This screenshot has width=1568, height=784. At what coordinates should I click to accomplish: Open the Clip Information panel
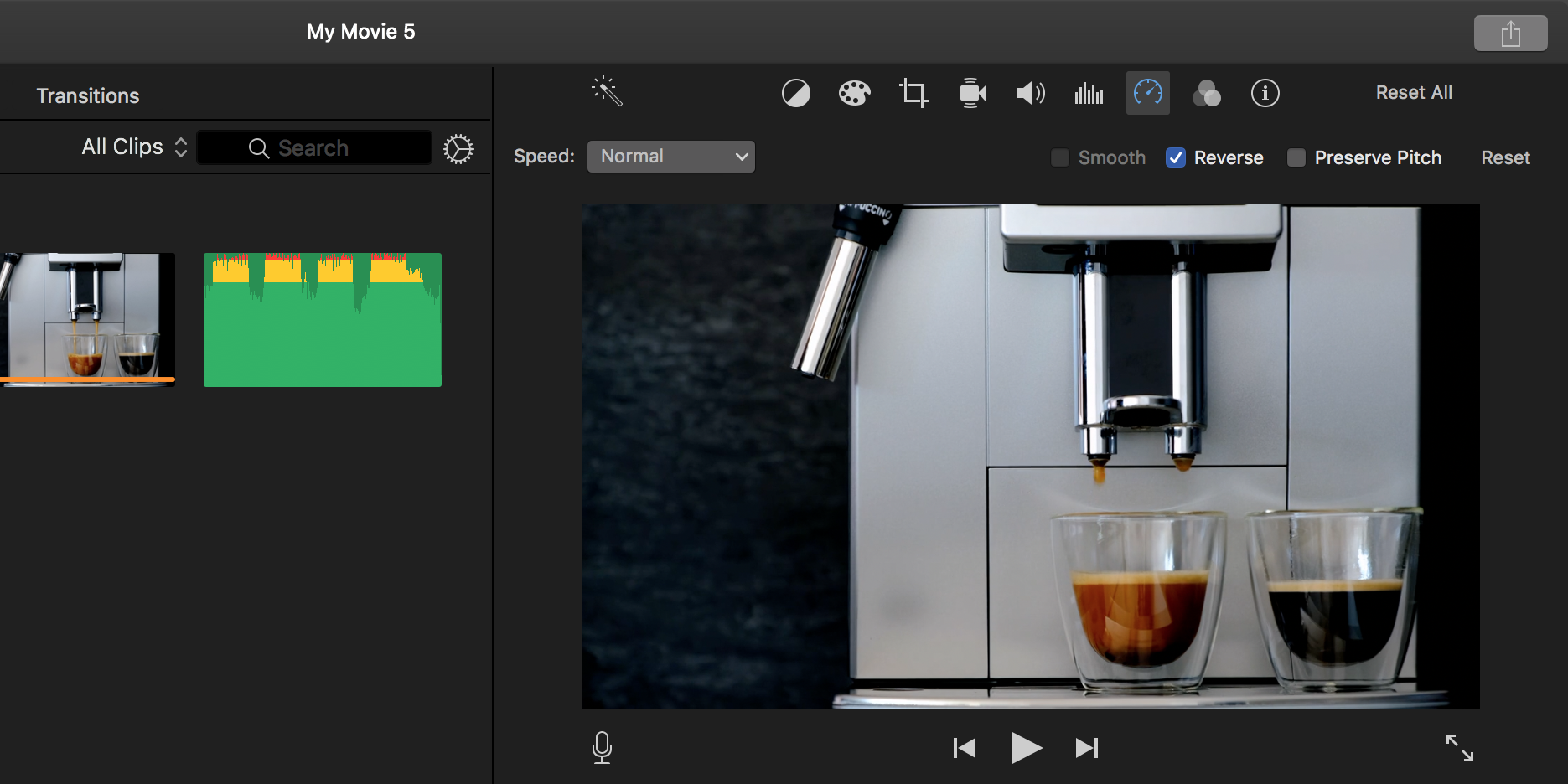pos(1265,93)
